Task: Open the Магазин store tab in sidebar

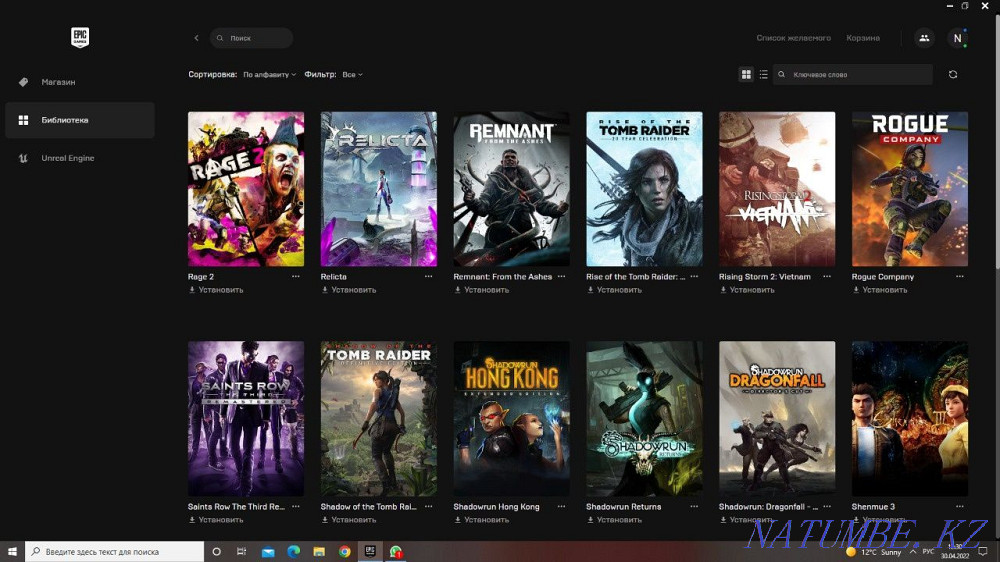Action: [58, 82]
